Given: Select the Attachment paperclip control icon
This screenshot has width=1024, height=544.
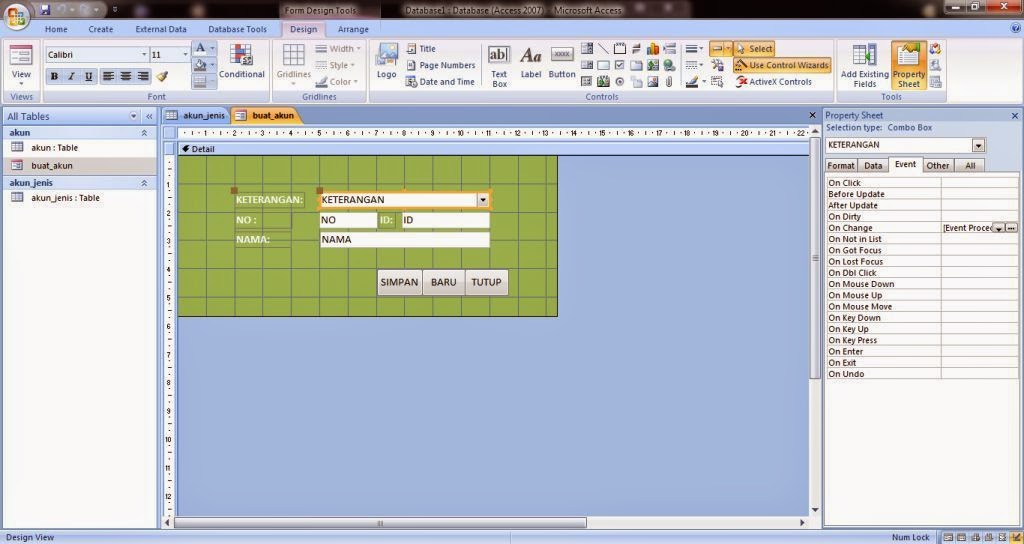Looking at the screenshot, I should pos(669,82).
